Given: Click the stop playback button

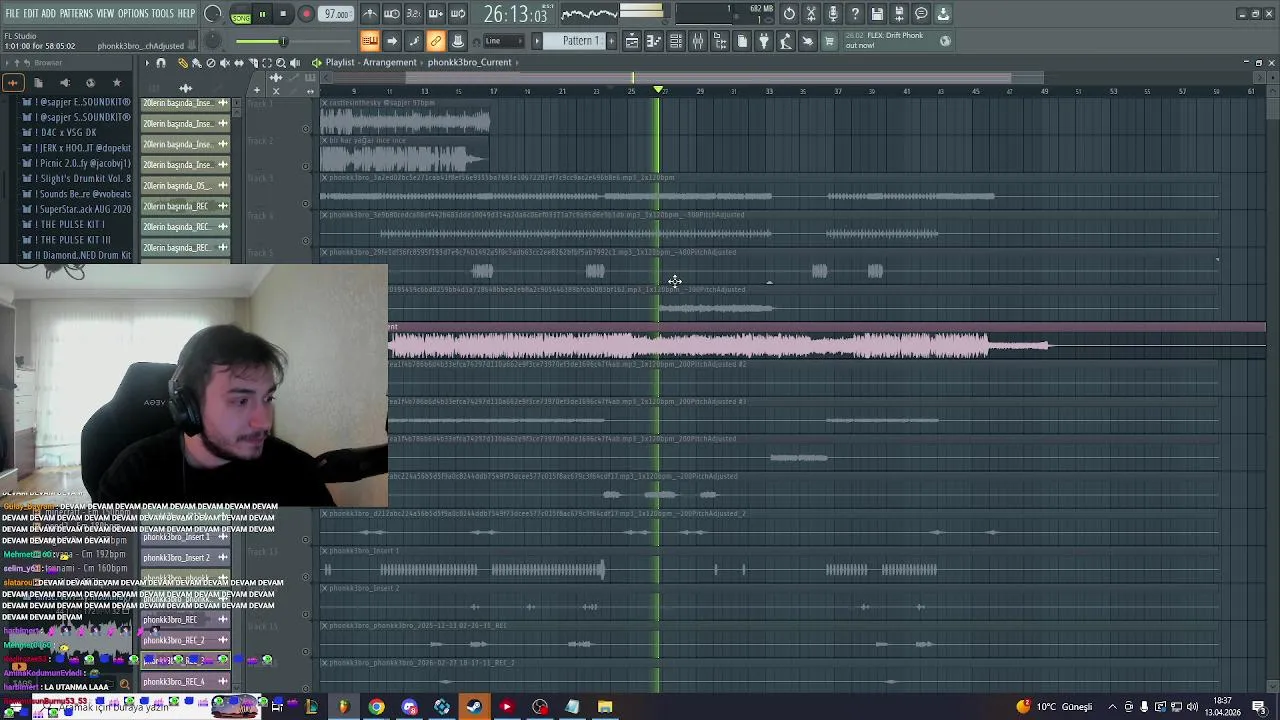Looking at the screenshot, I should 284,14.
